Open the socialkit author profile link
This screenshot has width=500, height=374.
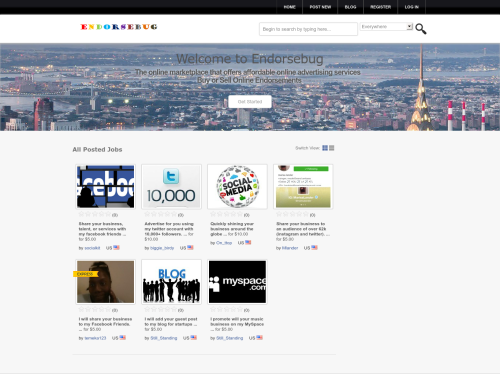tap(92, 248)
